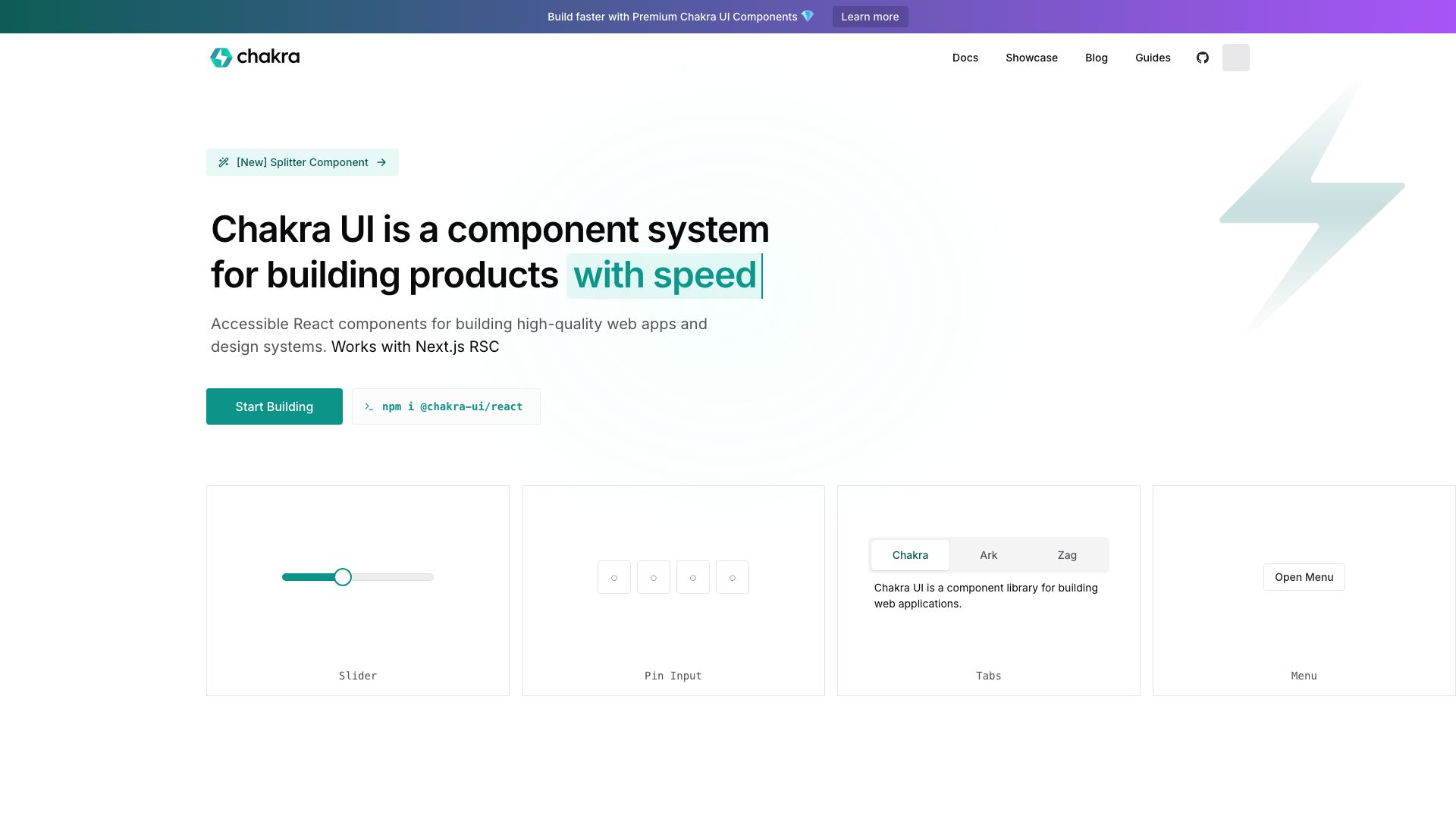Click the Chakra logo icon
This screenshot has height=819, width=1456.
click(x=220, y=57)
